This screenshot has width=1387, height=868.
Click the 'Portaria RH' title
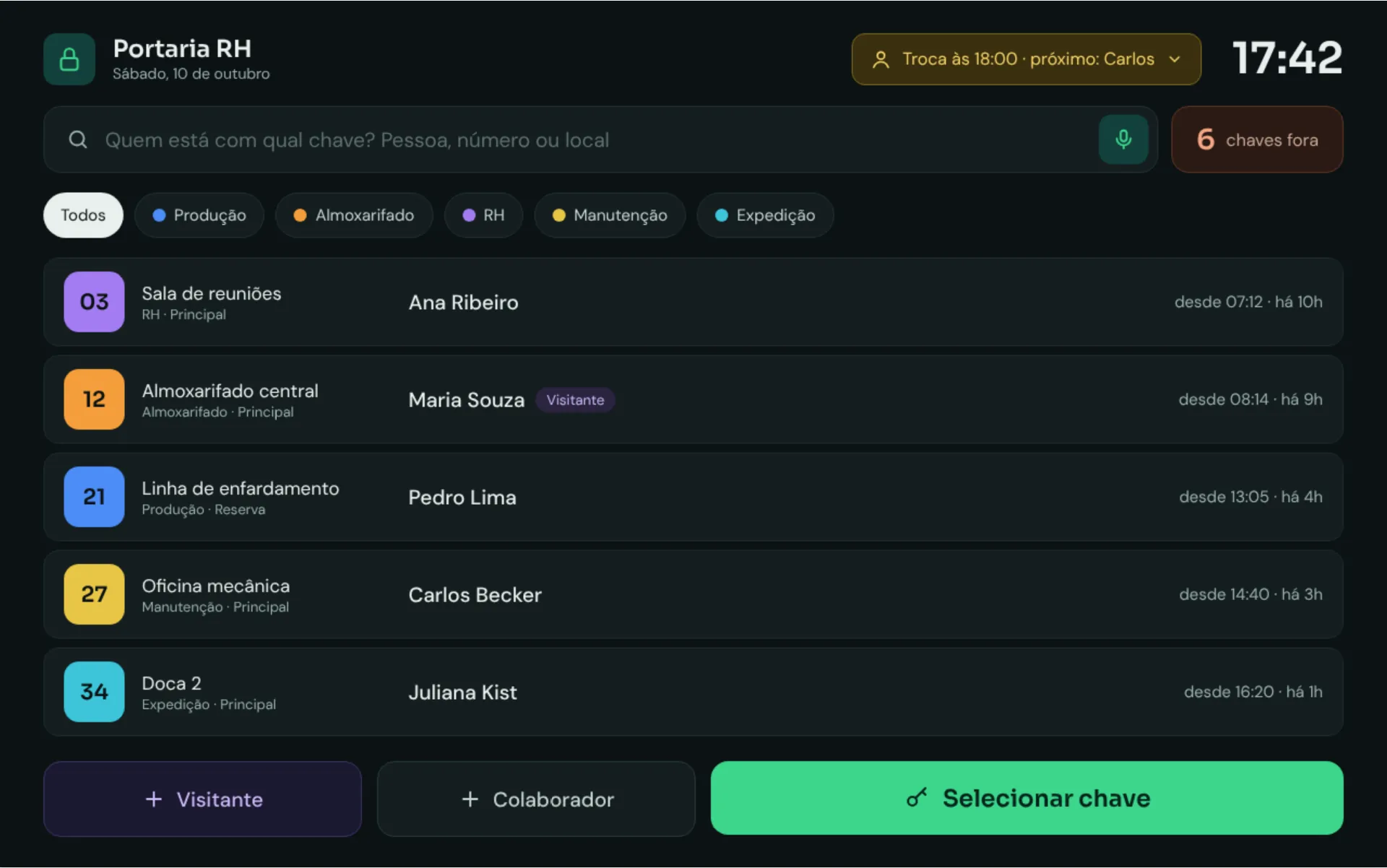coord(182,48)
